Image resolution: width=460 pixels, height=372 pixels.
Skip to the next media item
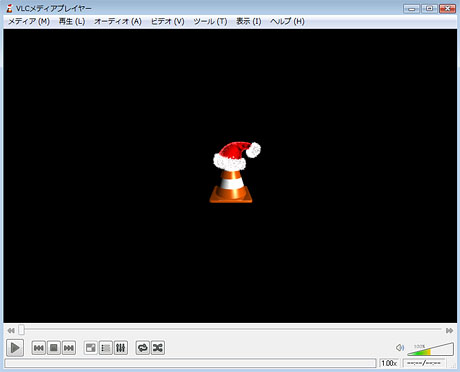tap(69, 348)
